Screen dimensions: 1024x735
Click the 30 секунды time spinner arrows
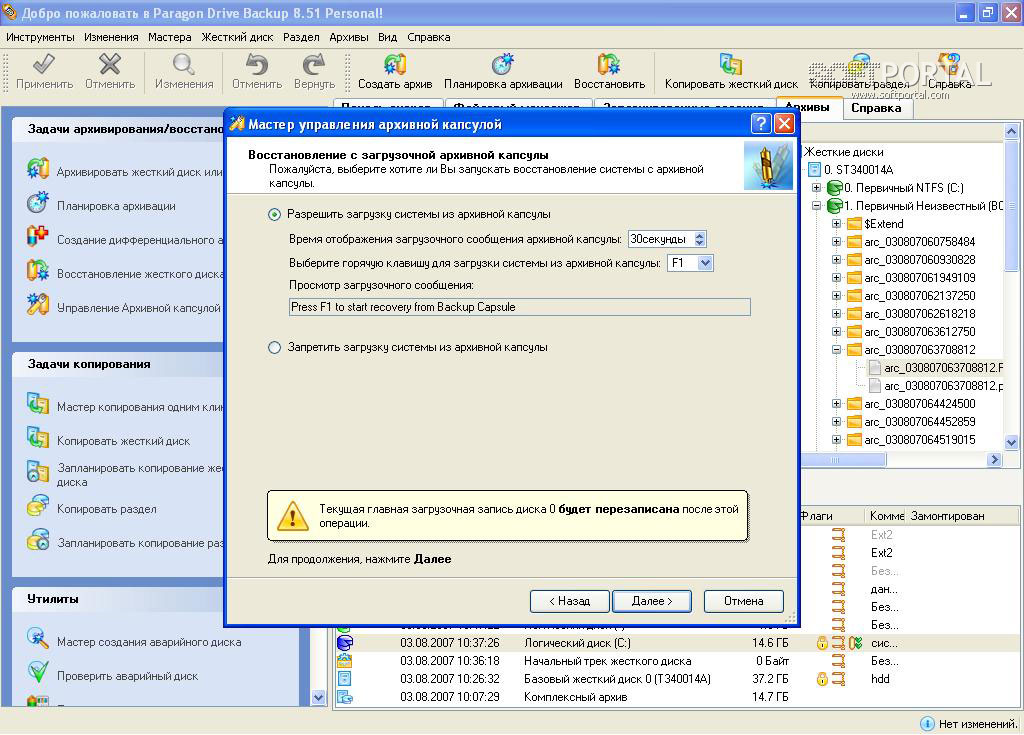point(699,239)
